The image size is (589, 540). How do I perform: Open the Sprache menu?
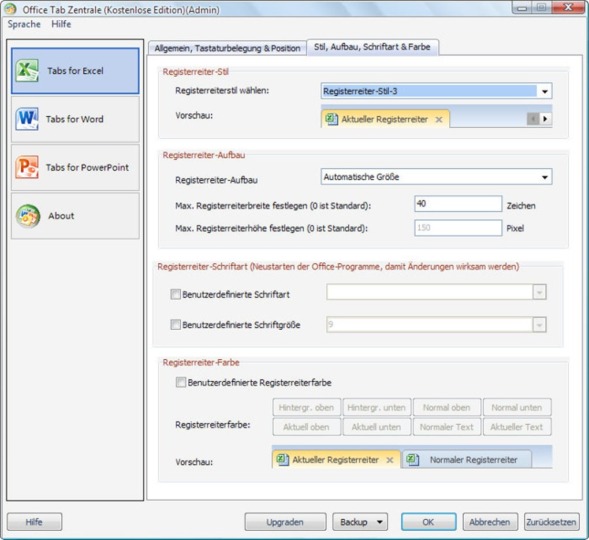(x=24, y=24)
